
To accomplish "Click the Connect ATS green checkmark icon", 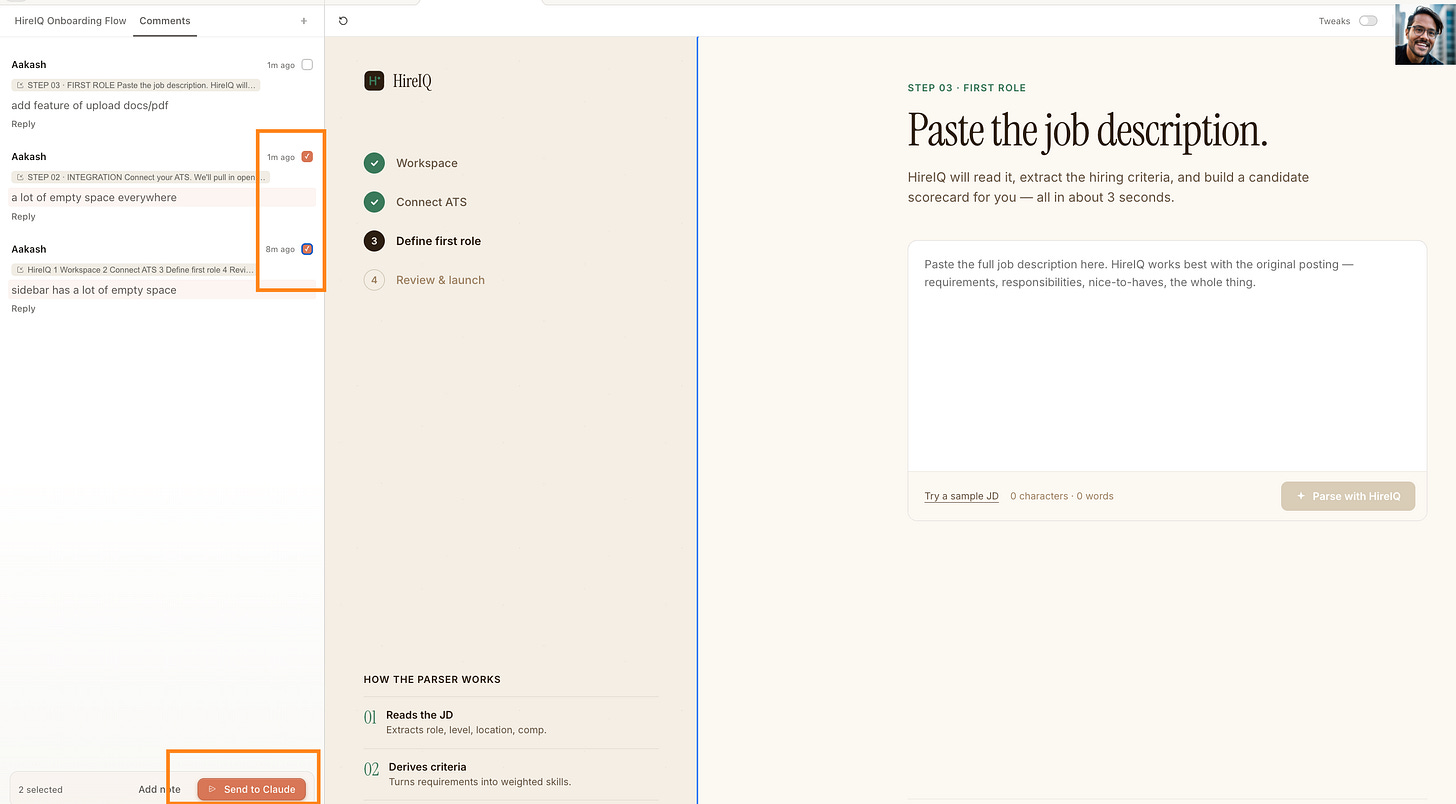I will (x=374, y=202).
